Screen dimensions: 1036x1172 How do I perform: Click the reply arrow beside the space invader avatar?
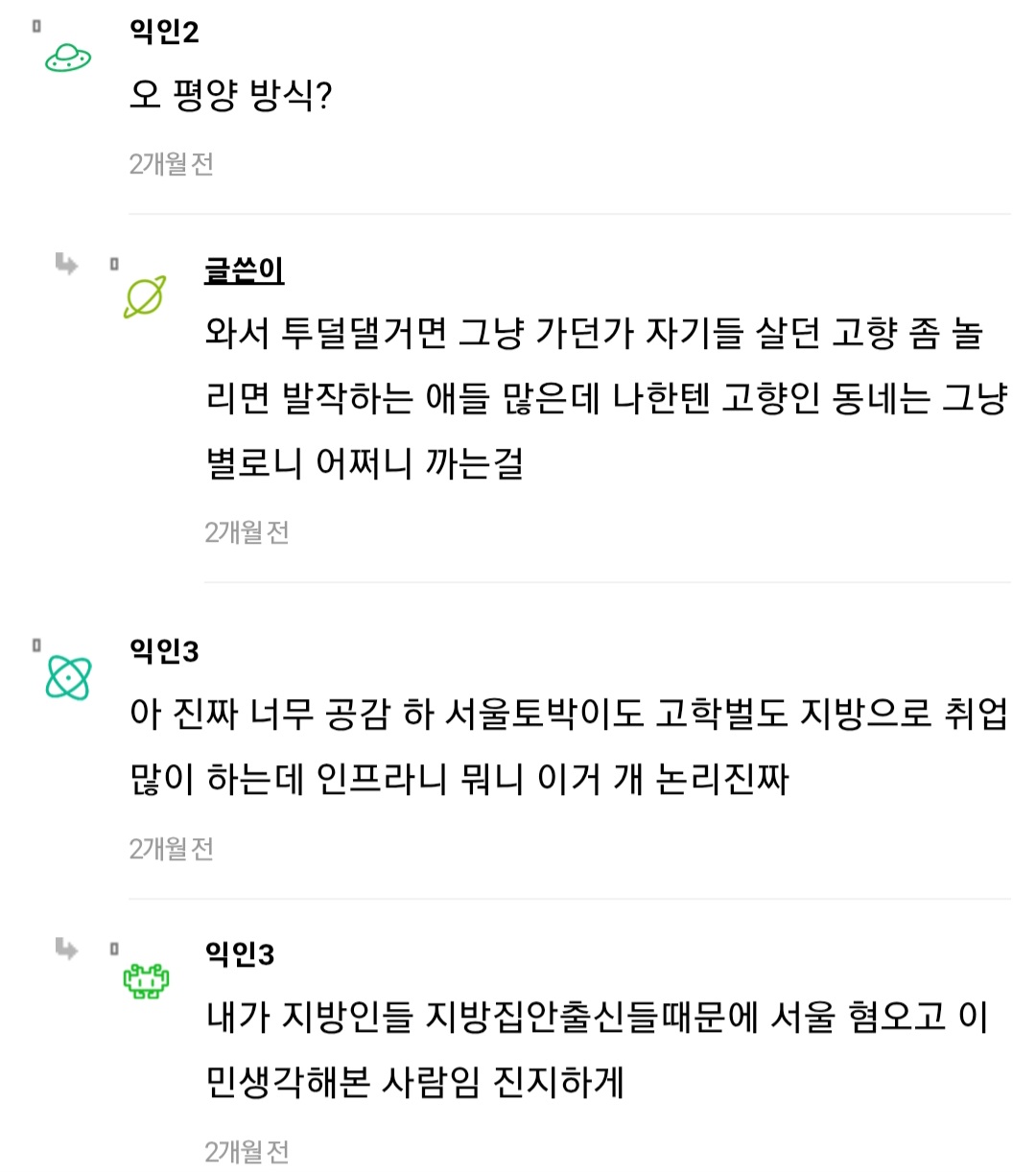[66, 949]
